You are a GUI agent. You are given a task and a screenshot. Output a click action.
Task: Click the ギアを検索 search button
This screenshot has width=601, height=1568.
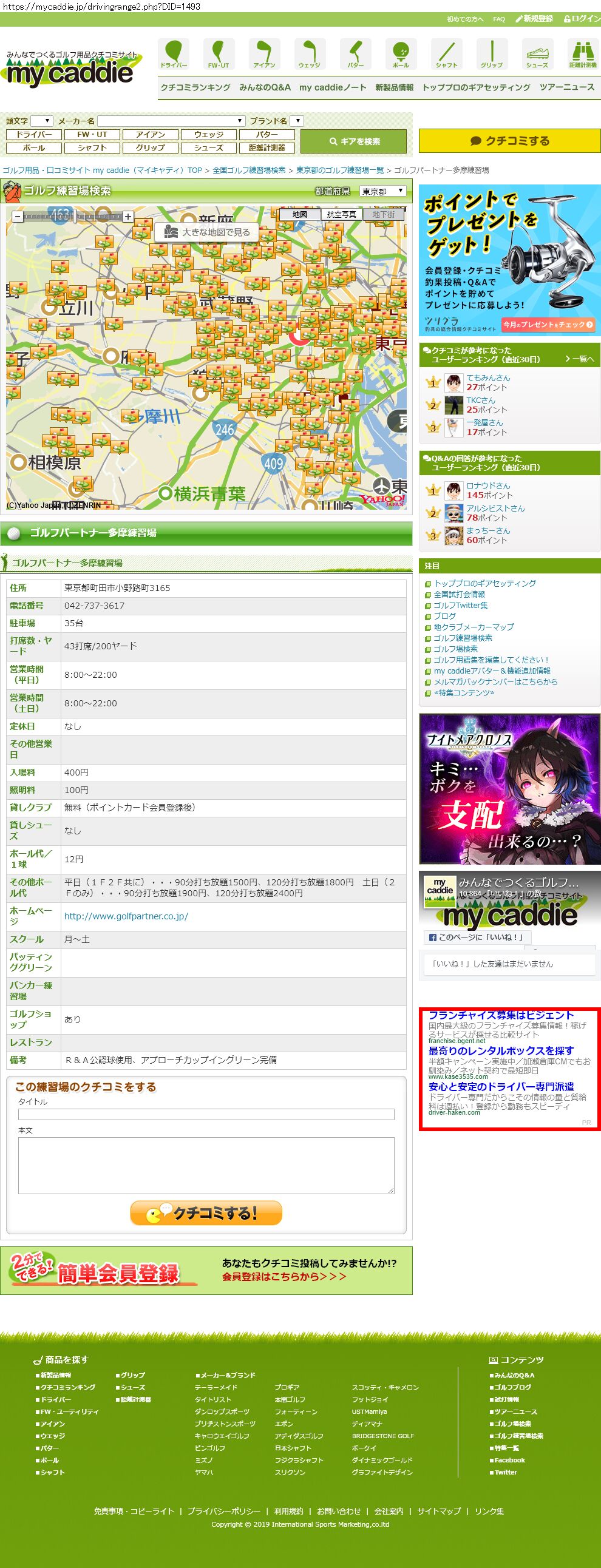coord(354,141)
